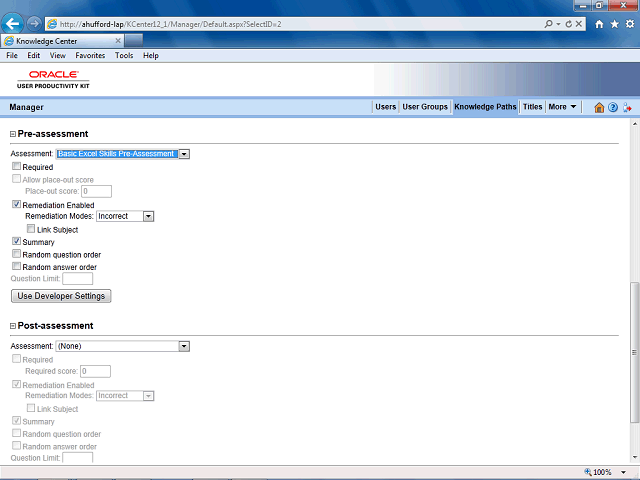The width and height of the screenshot is (640, 480).
Task: Click the search magnifier in address bar
Action: point(548,24)
